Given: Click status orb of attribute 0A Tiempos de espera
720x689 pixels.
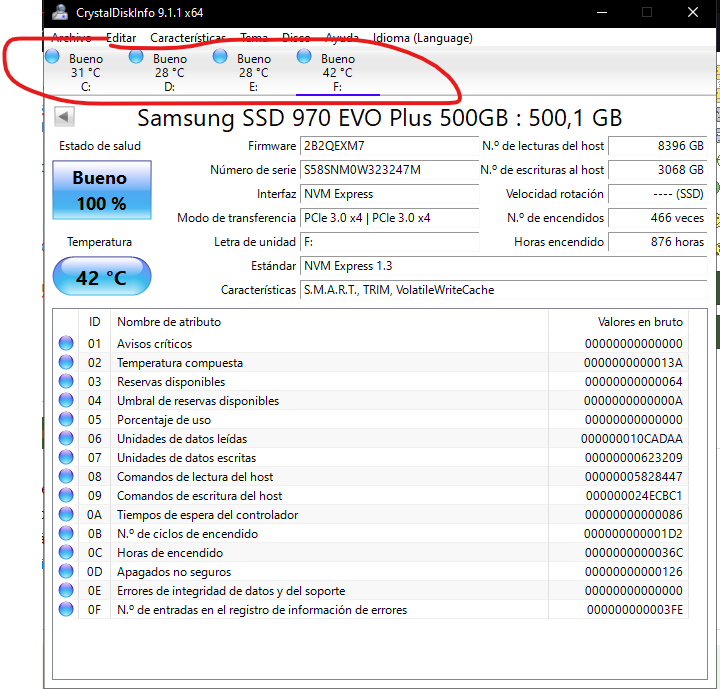Looking at the screenshot, I should coord(66,514).
